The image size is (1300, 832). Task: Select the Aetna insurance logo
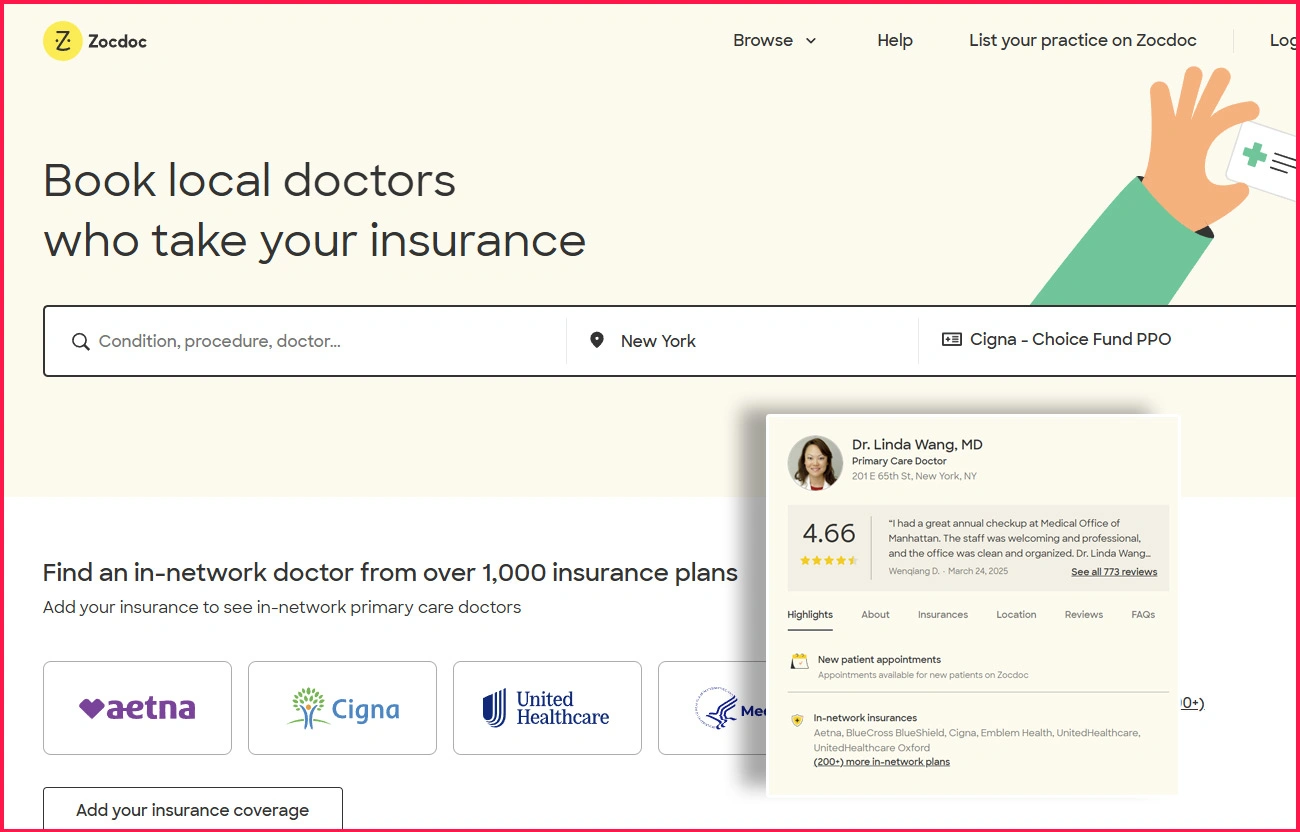click(138, 708)
